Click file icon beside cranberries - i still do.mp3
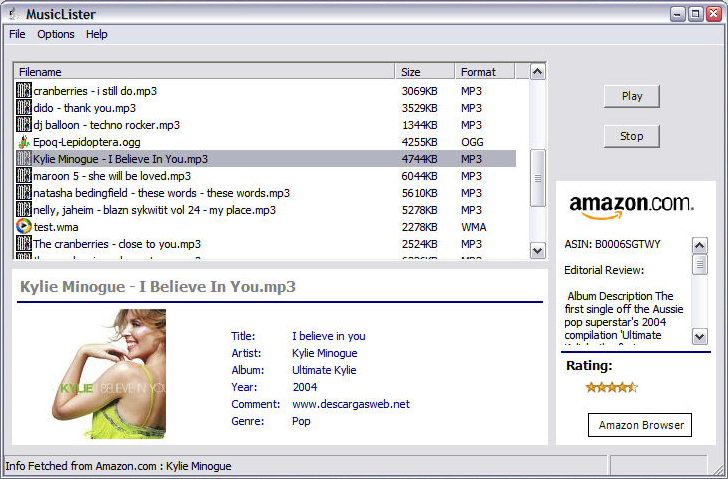 (24, 91)
